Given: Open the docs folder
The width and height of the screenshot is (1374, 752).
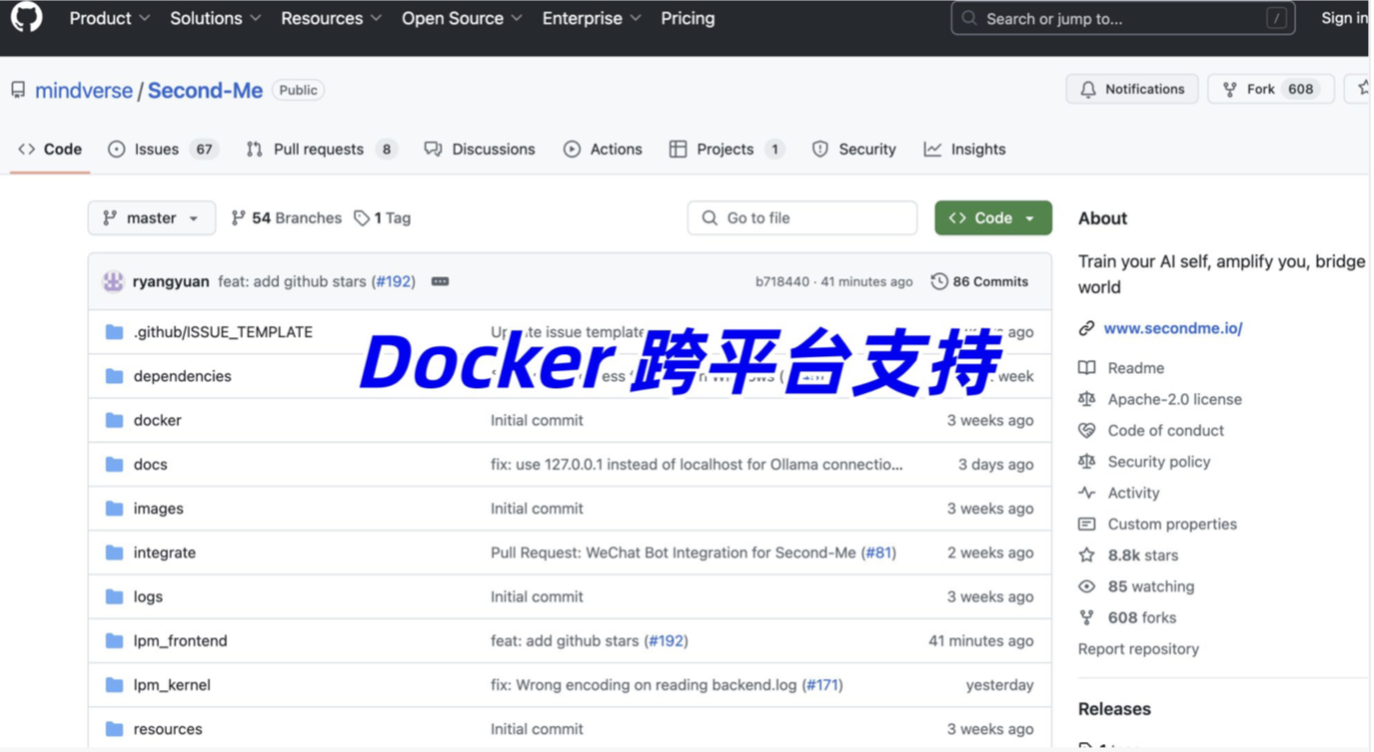Looking at the screenshot, I should point(150,464).
